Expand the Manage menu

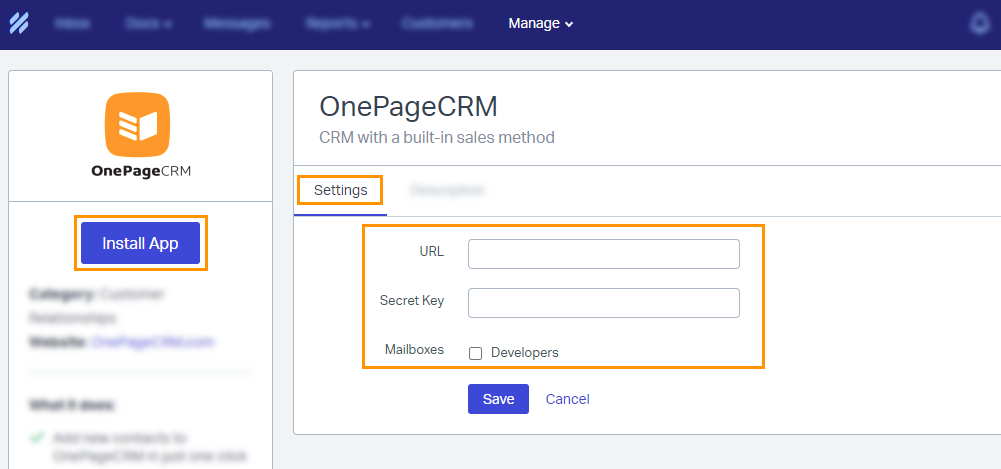(541, 24)
